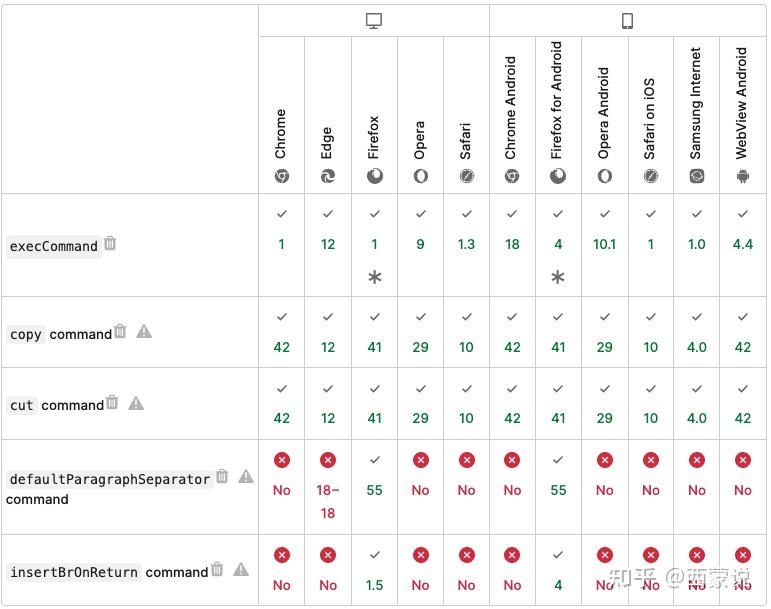Click the Opera column header
This screenshot has height=609, width=771.
tap(420, 141)
